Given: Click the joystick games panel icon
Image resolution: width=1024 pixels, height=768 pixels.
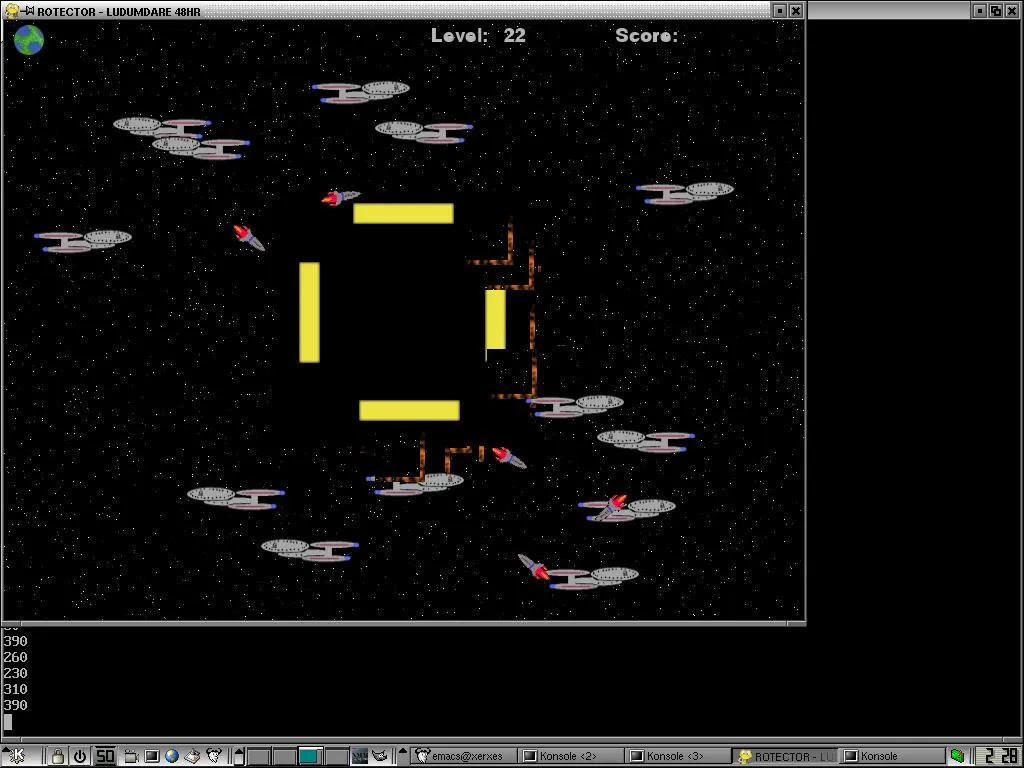Looking at the screenshot, I should [193, 756].
